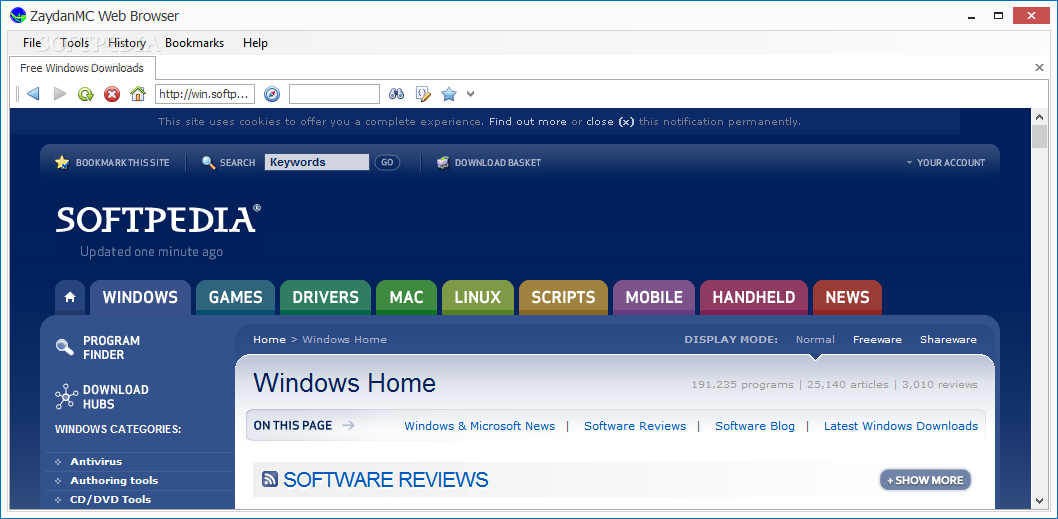Screen dimensions: 1058x519
Task: Click the Download Hubs link text
Action: [x=115, y=397]
